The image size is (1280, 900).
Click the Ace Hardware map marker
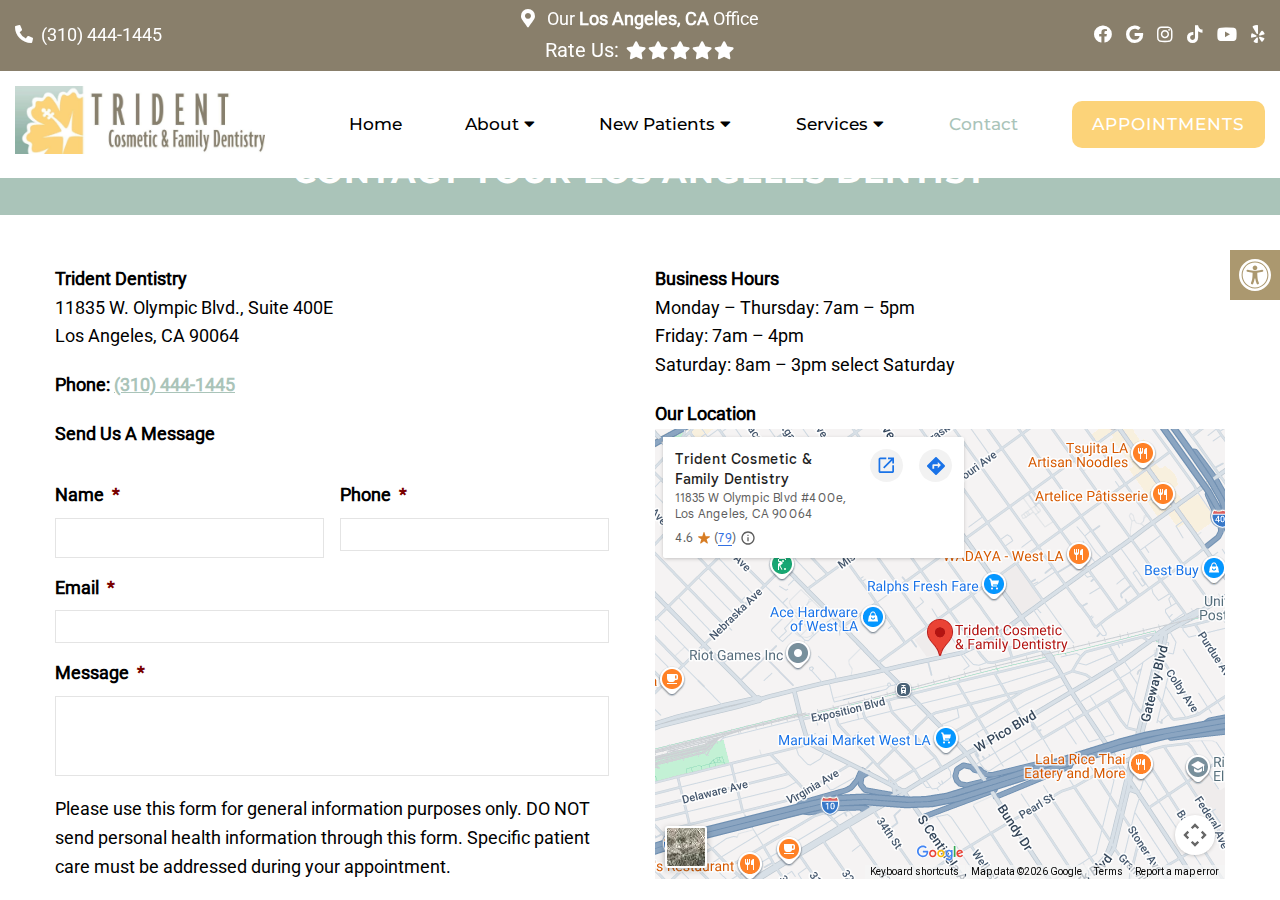coord(873,617)
